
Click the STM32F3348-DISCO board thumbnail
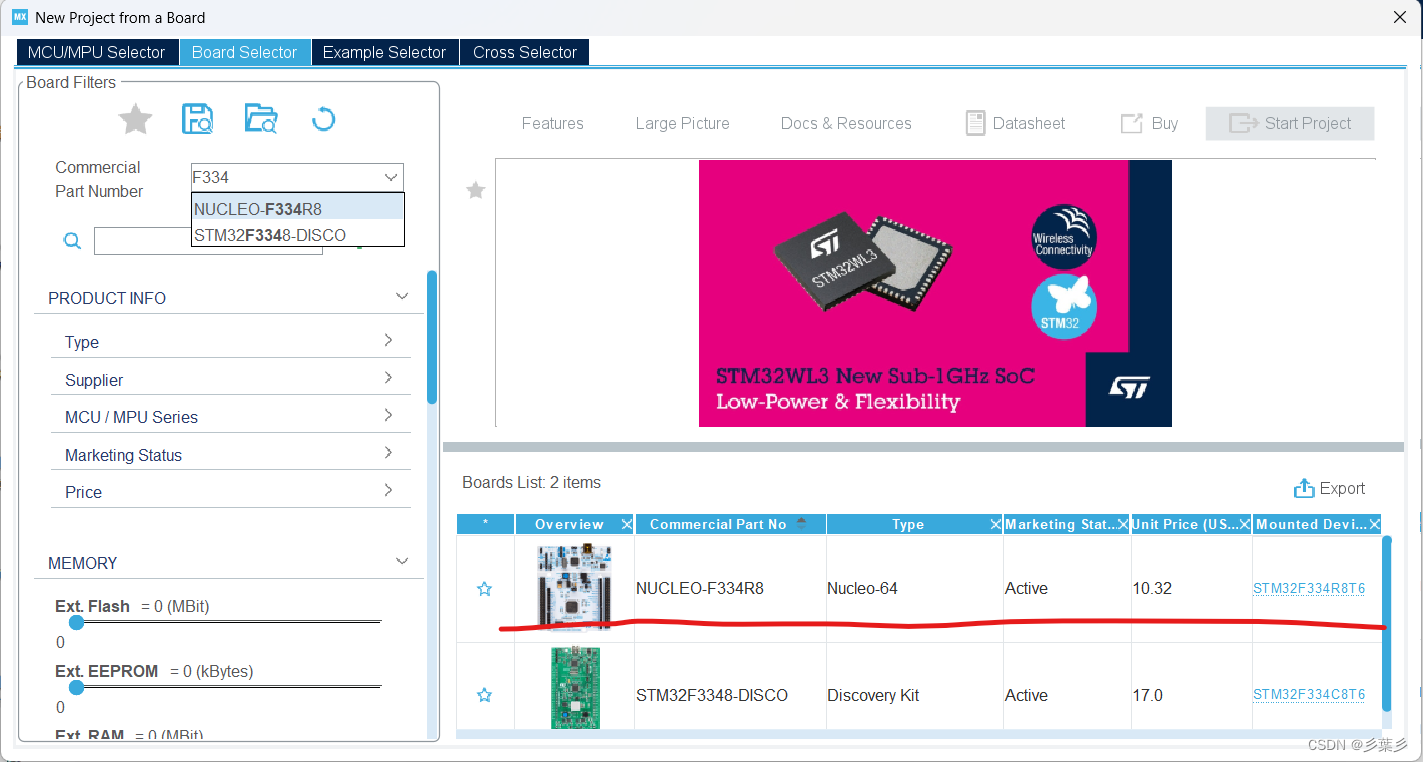click(x=575, y=688)
